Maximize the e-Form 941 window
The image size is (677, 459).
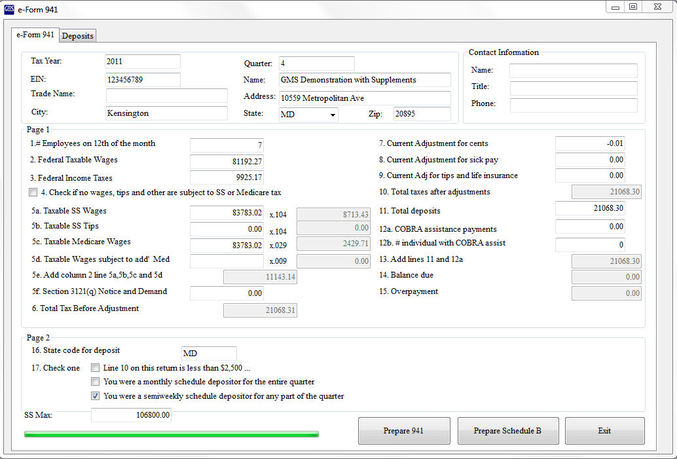[x=633, y=7]
